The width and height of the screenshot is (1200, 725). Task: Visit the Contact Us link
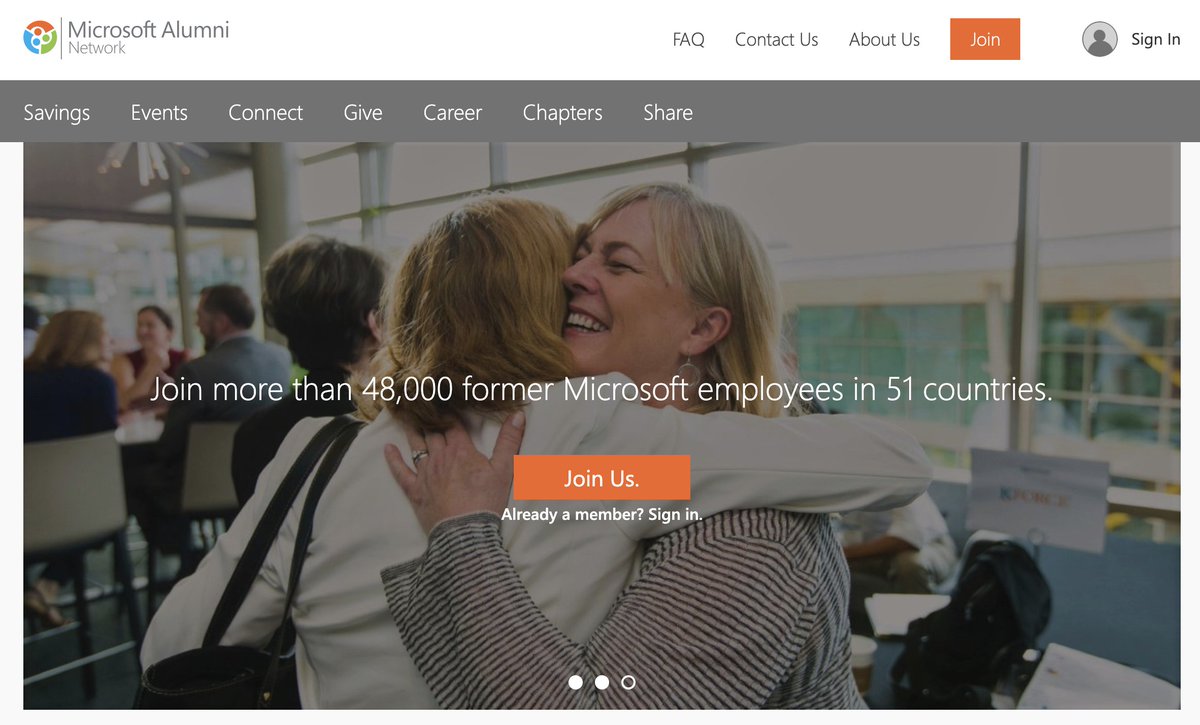(776, 40)
